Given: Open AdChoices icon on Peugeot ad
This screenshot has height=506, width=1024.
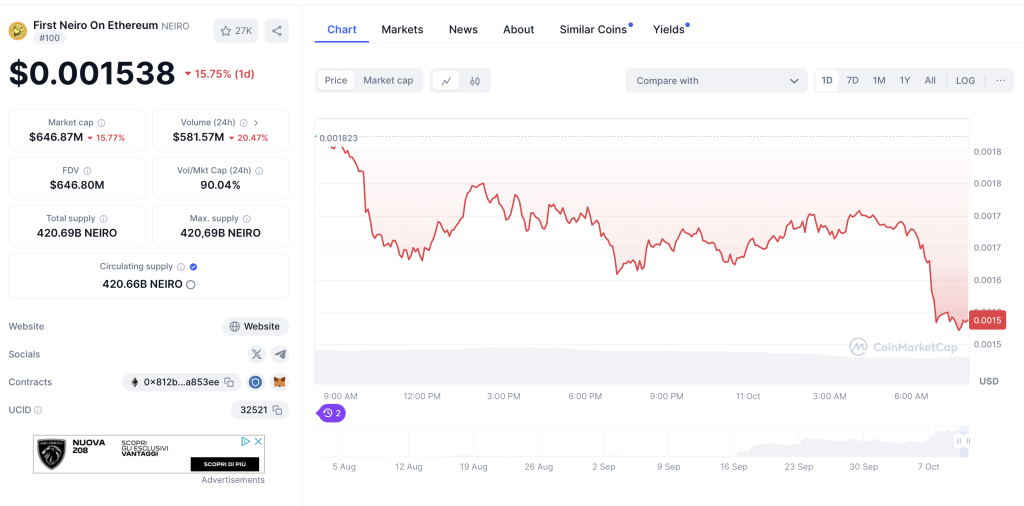Looking at the screenshot, I should [246, 441].
